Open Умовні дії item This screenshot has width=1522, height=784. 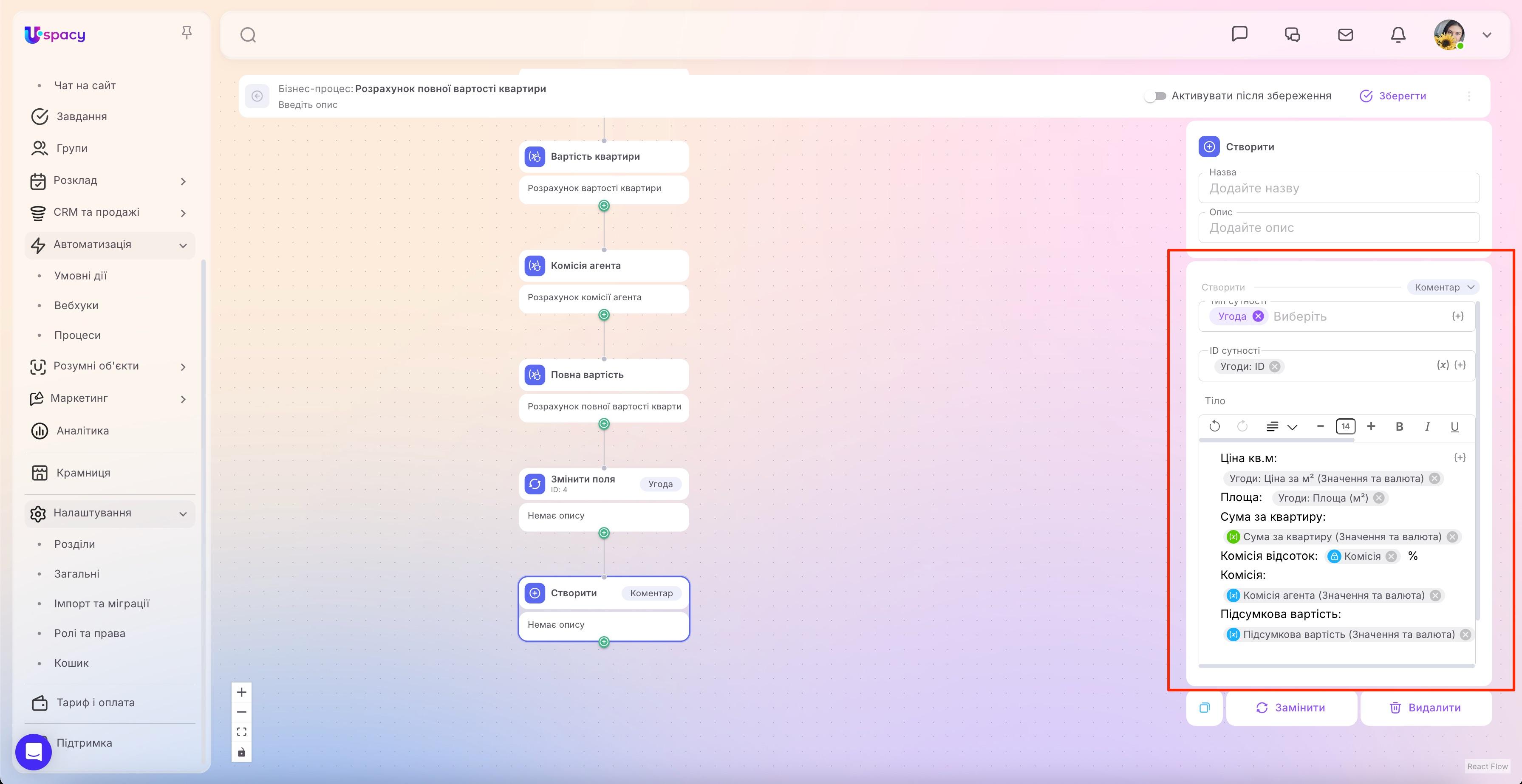point(80,276)
